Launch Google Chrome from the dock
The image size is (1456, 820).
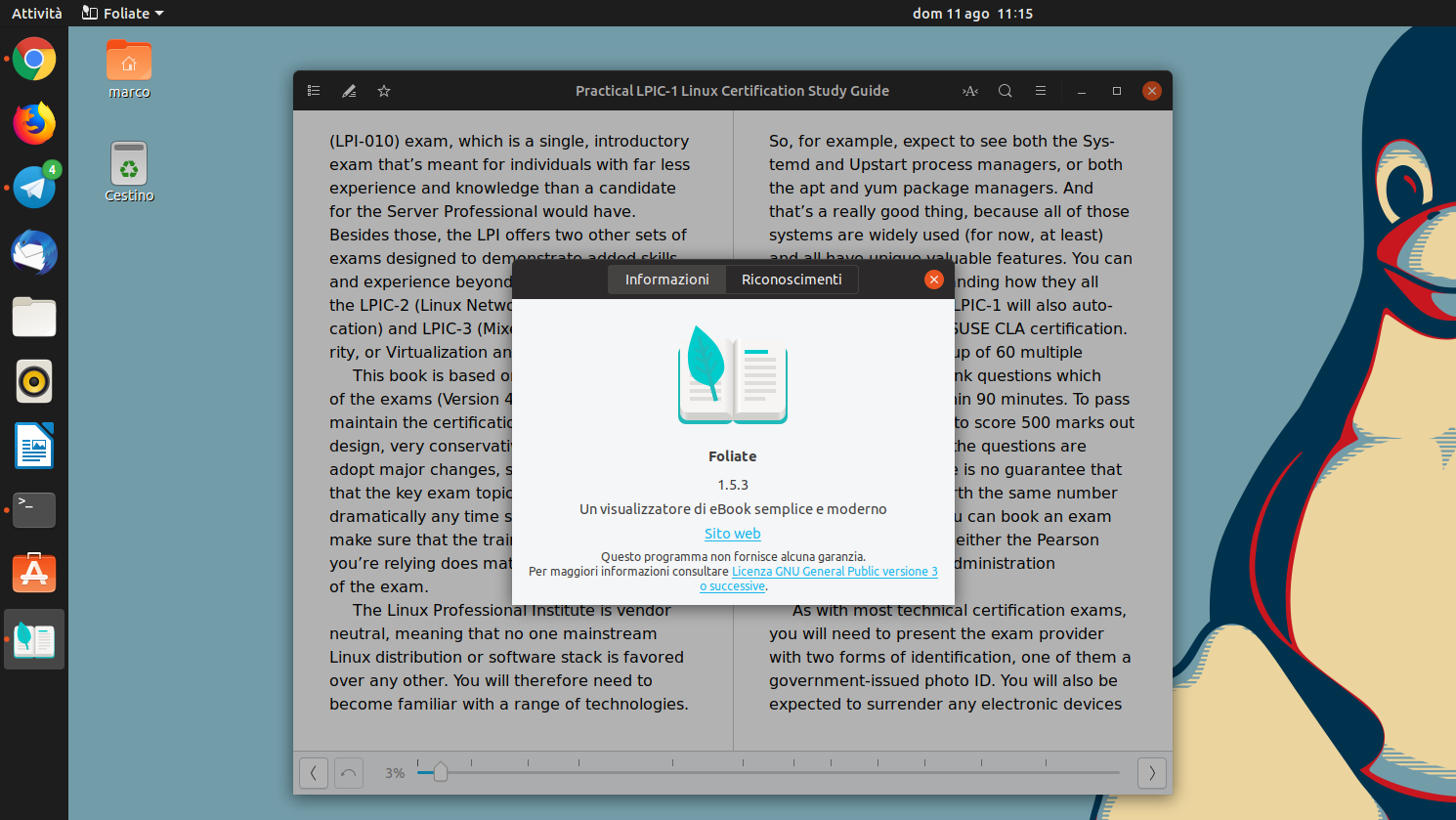pyautogui.click(x=34, y=60)
